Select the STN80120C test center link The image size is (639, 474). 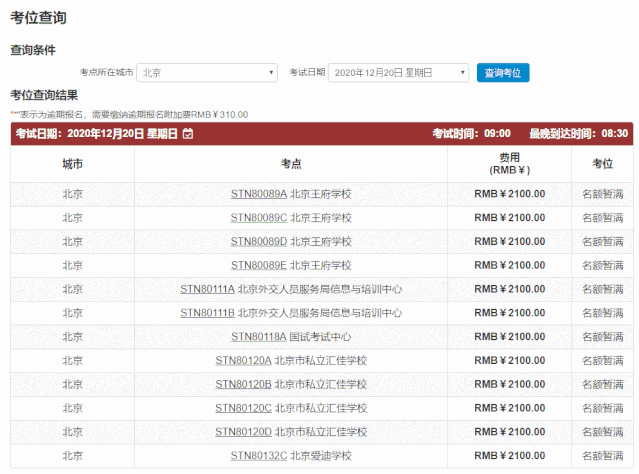(243, 408)
